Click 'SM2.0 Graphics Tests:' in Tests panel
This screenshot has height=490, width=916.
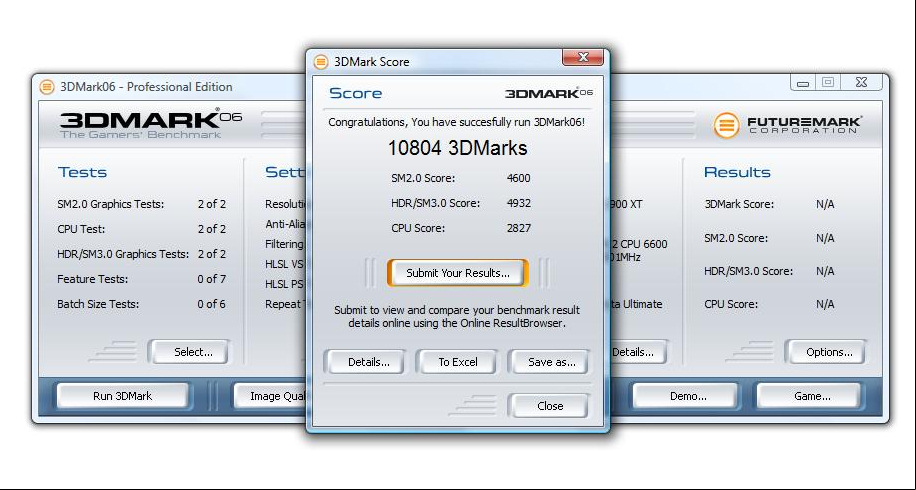click(110, 204)
